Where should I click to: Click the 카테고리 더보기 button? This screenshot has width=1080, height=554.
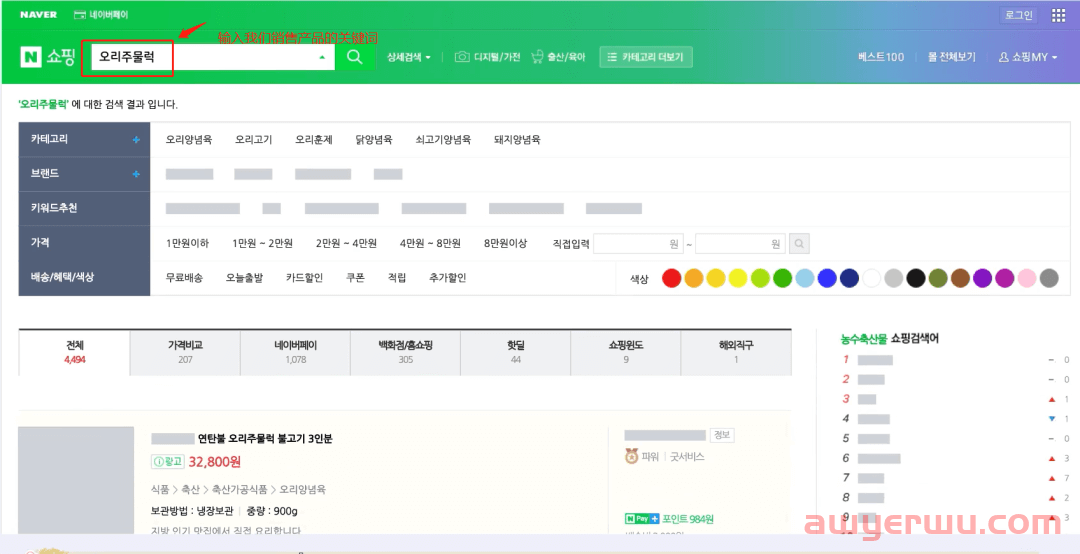tap(646, 57)
